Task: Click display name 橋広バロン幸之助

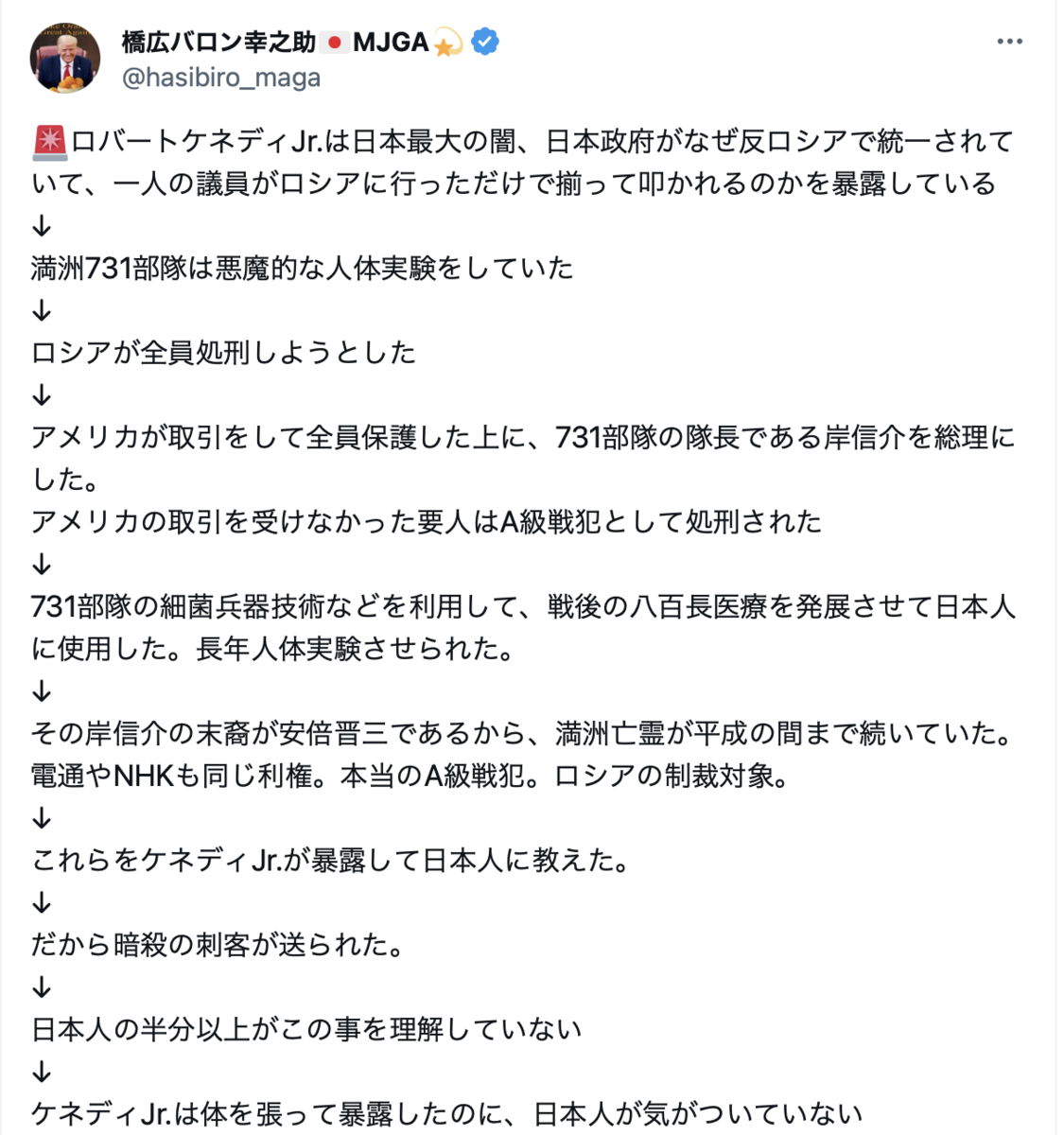Action: tap(218, 42)
